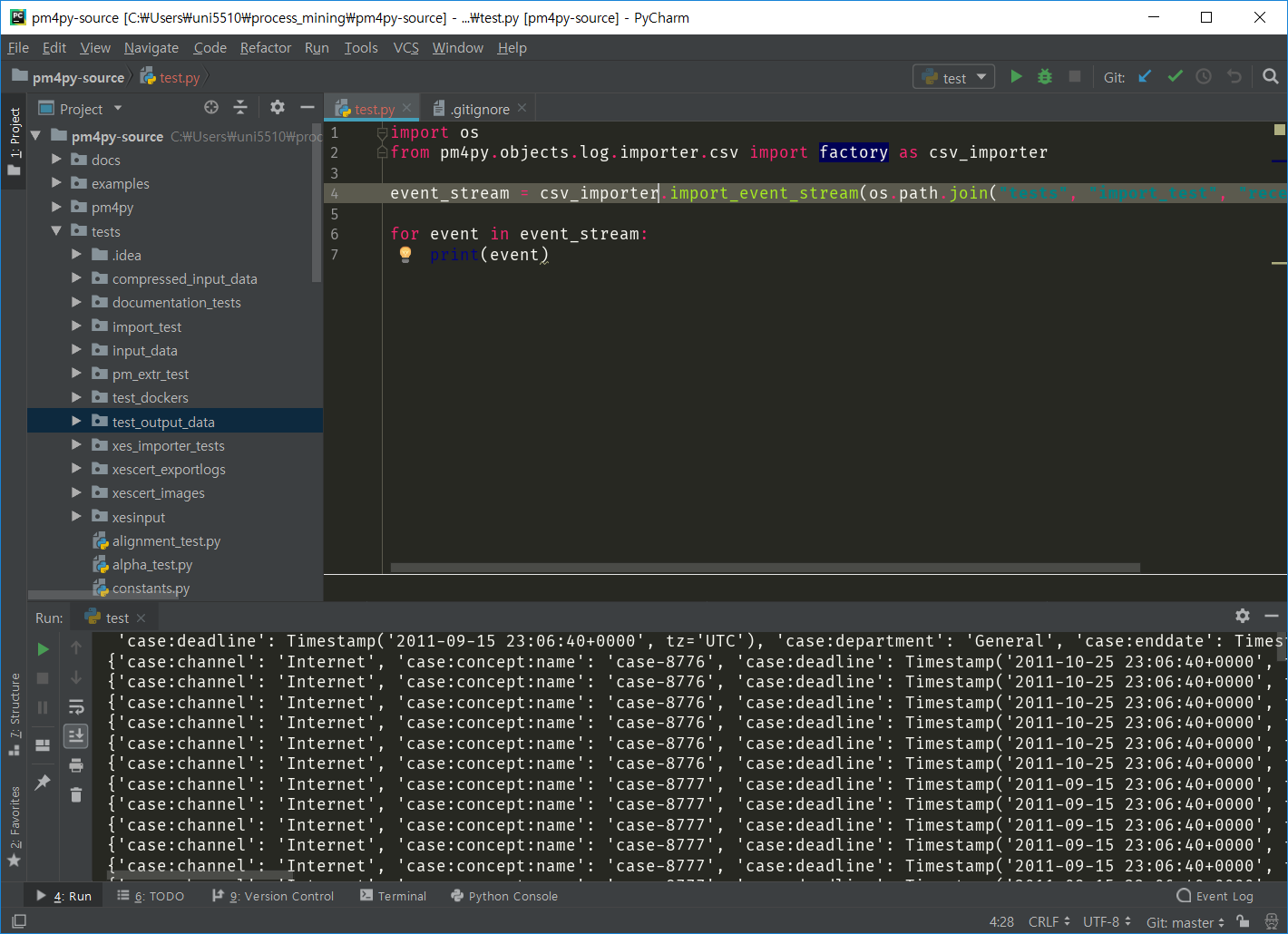Image resolution: width=1288 pixels, height=934 pixels.
Task: Click the editor horizontal scrollbar
Action: pyautogui.click(x=765, y=568)
